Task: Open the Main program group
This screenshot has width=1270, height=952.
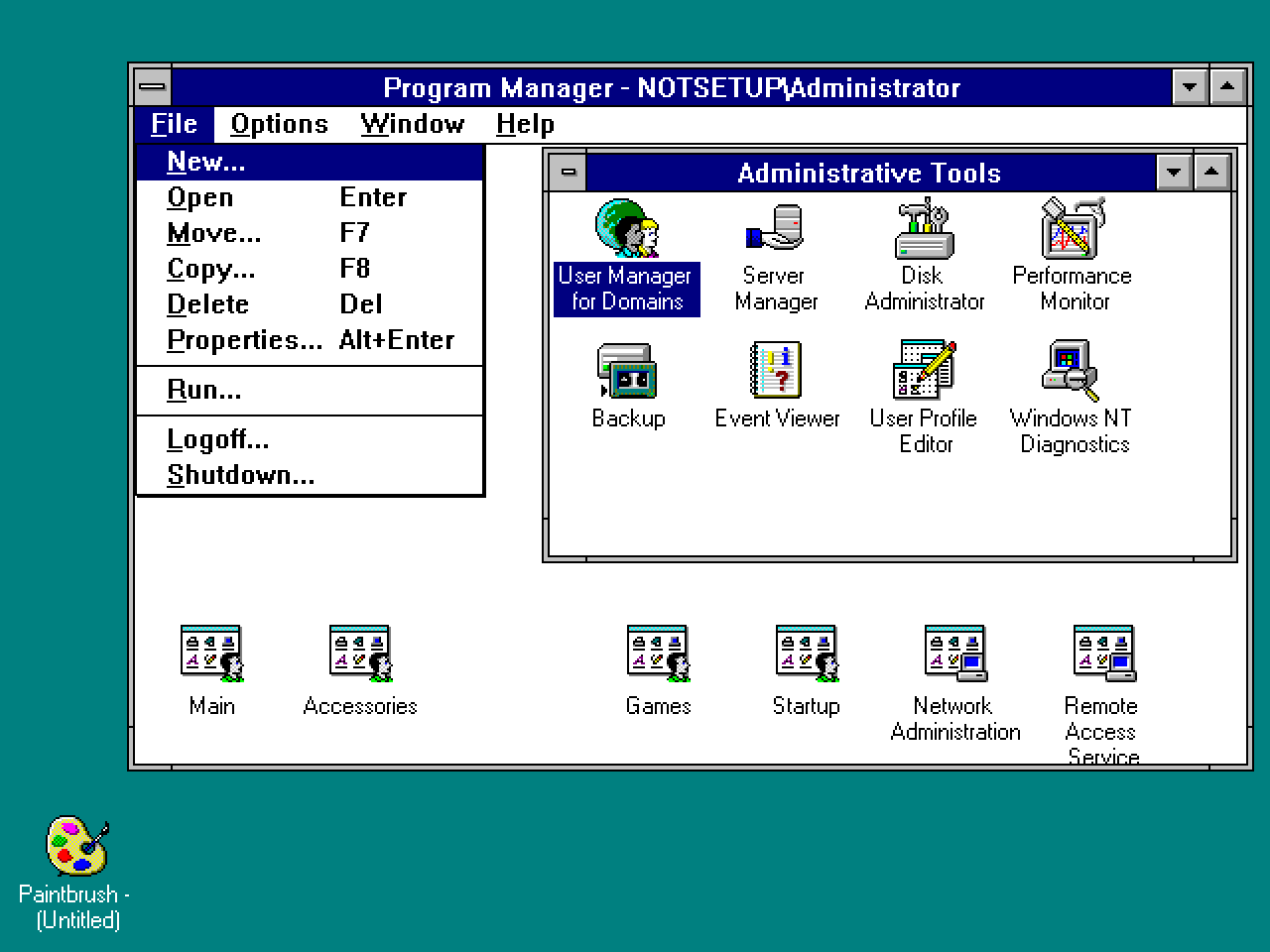Action: coord(210,653)
